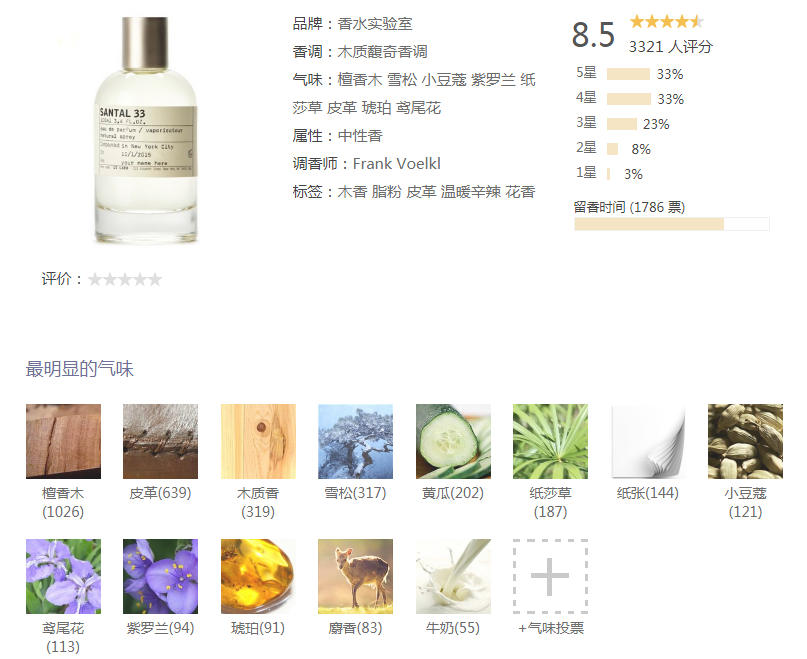This screenshot has width=807, height=659.
Task: Rate three stars in the 评价 row
Action: tap(125, 280)
